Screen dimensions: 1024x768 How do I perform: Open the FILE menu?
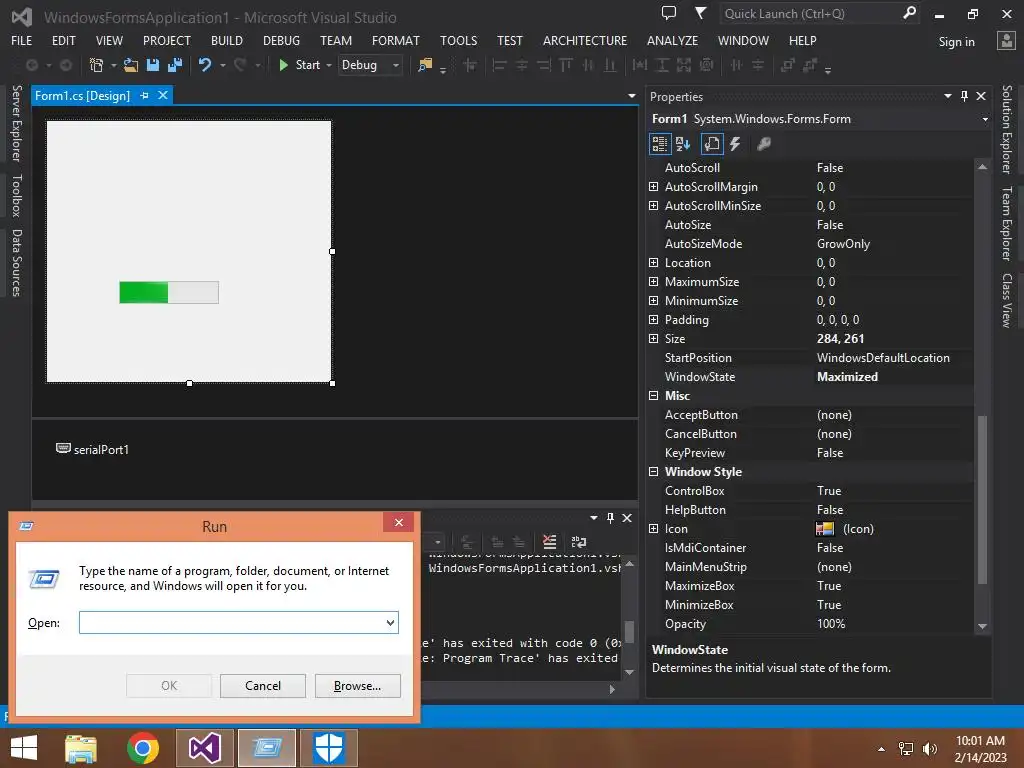[22, 40]
